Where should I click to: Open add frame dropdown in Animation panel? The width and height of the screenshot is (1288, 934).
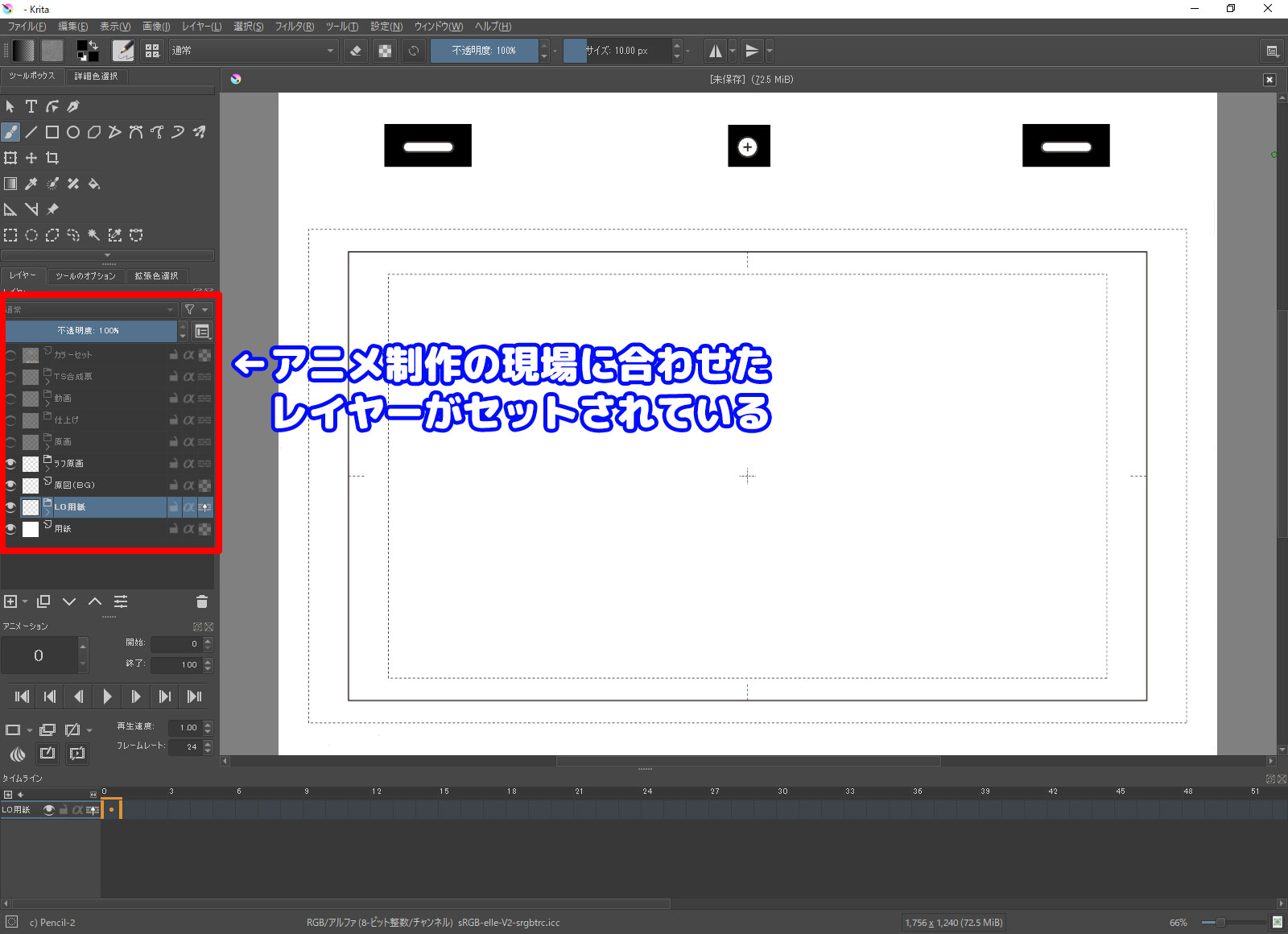tap(30, 730)
